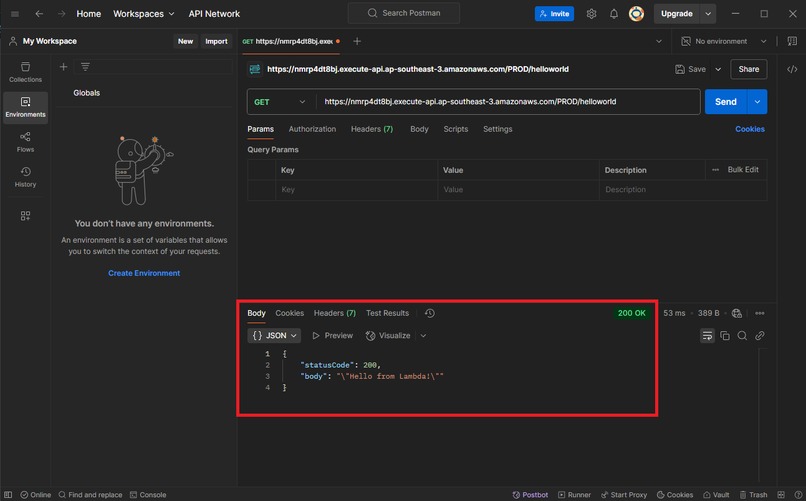Click the query param Key field

[356, 190]
